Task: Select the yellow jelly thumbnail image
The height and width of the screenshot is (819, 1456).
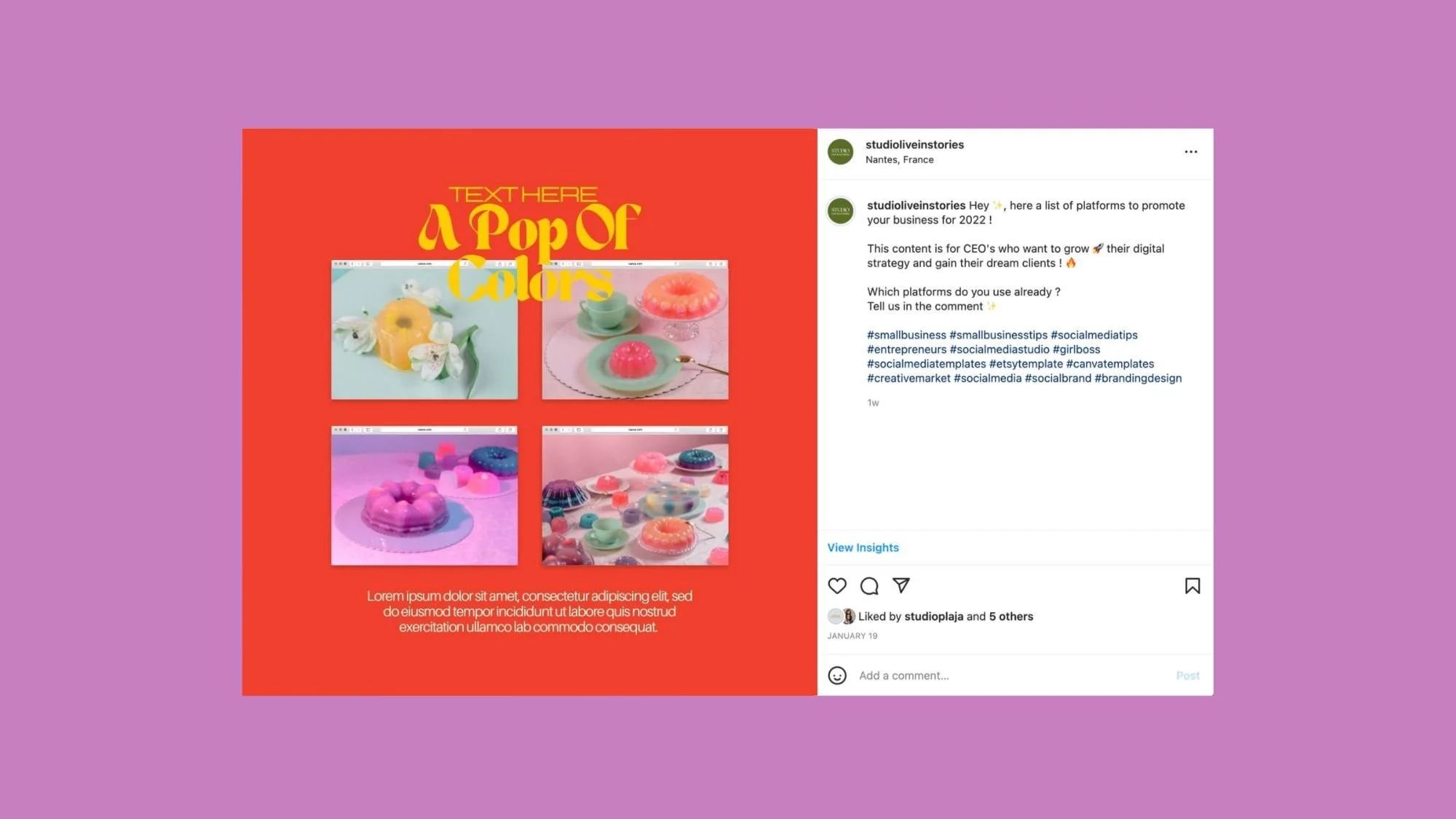Action: [x=424, y=330]
